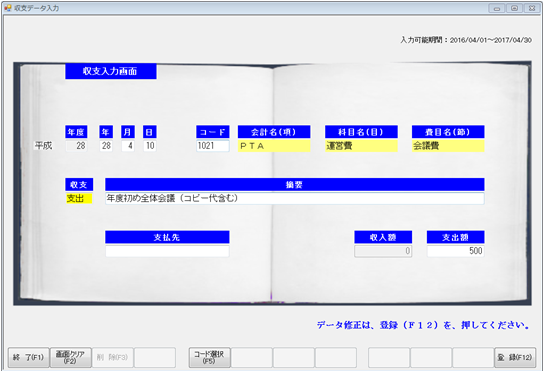The image size is (544, 372).
Task: Click the 収支入力画面 header label
Action: tap(111, 71)
